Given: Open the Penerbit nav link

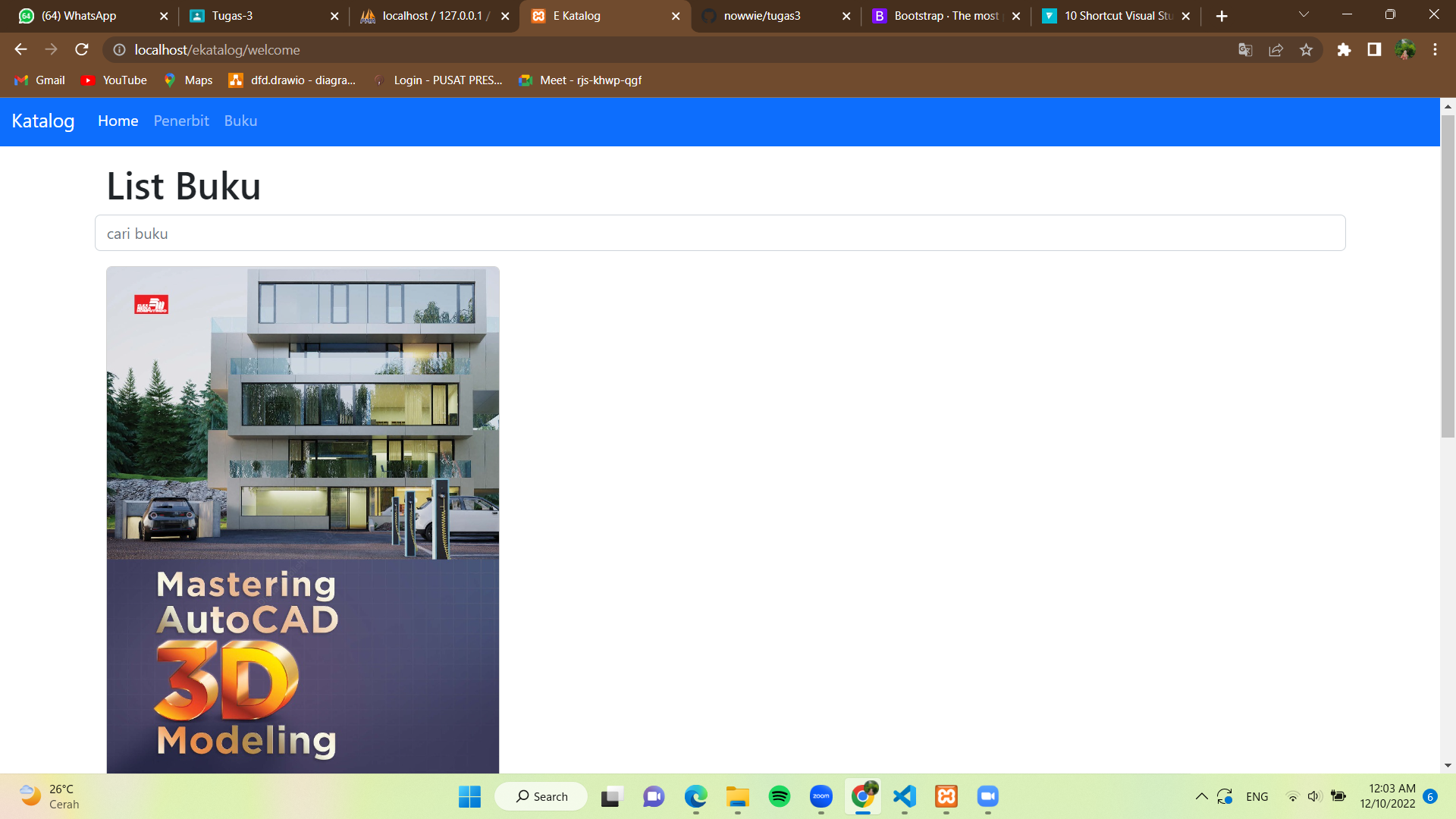Looking at the screenshot, I should pos(180,121).
